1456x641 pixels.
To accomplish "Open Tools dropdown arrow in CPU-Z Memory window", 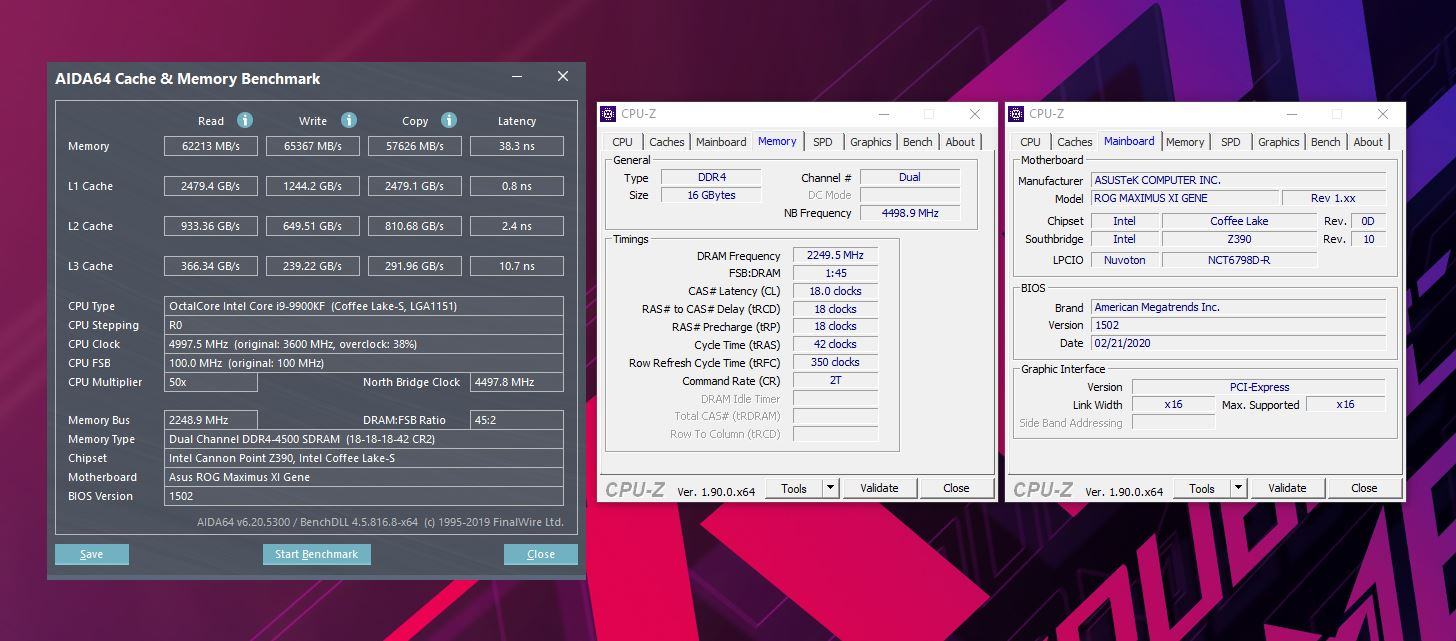I will (830, 488).
